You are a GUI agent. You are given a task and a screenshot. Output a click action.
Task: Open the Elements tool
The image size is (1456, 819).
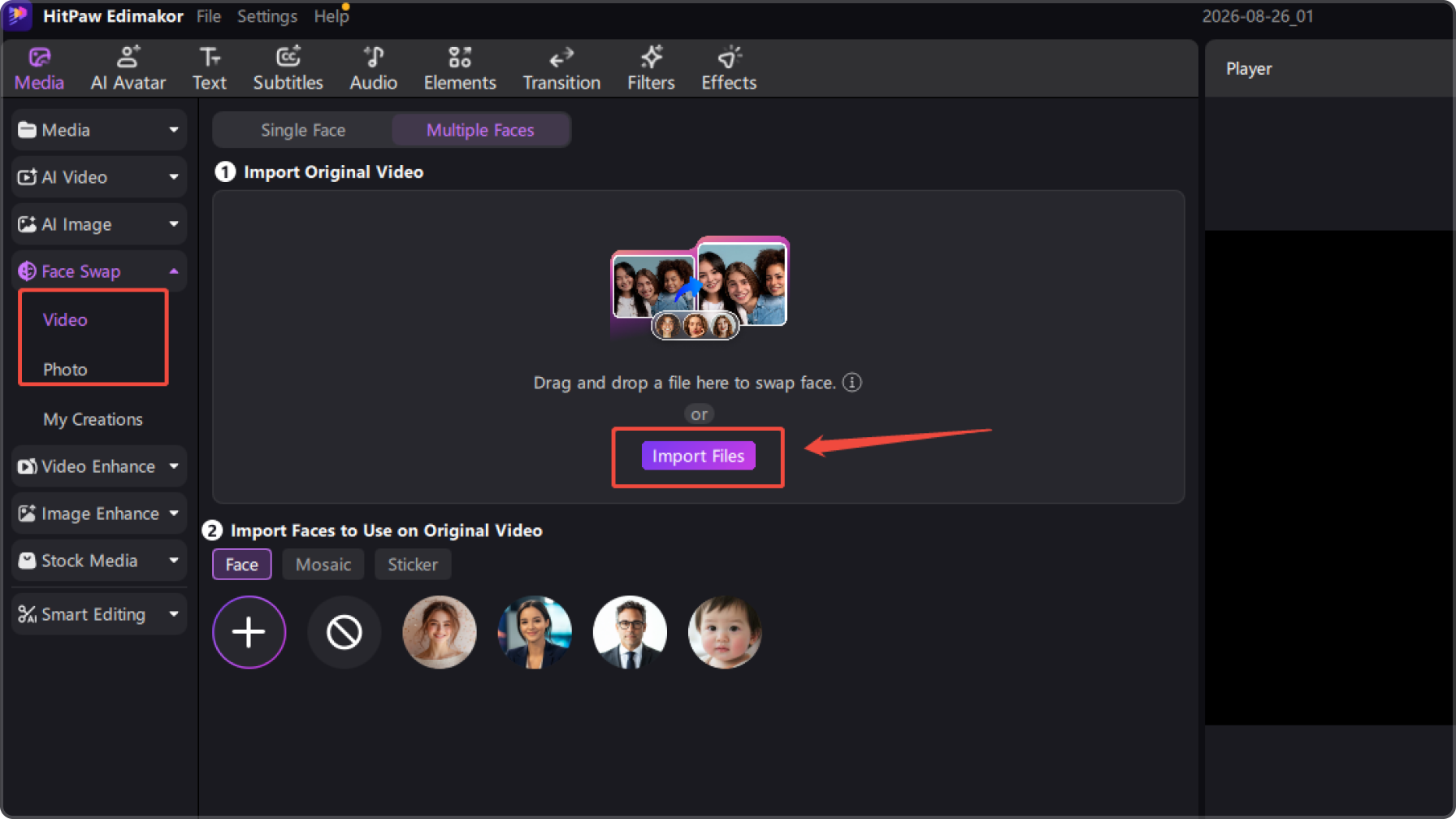460,68
